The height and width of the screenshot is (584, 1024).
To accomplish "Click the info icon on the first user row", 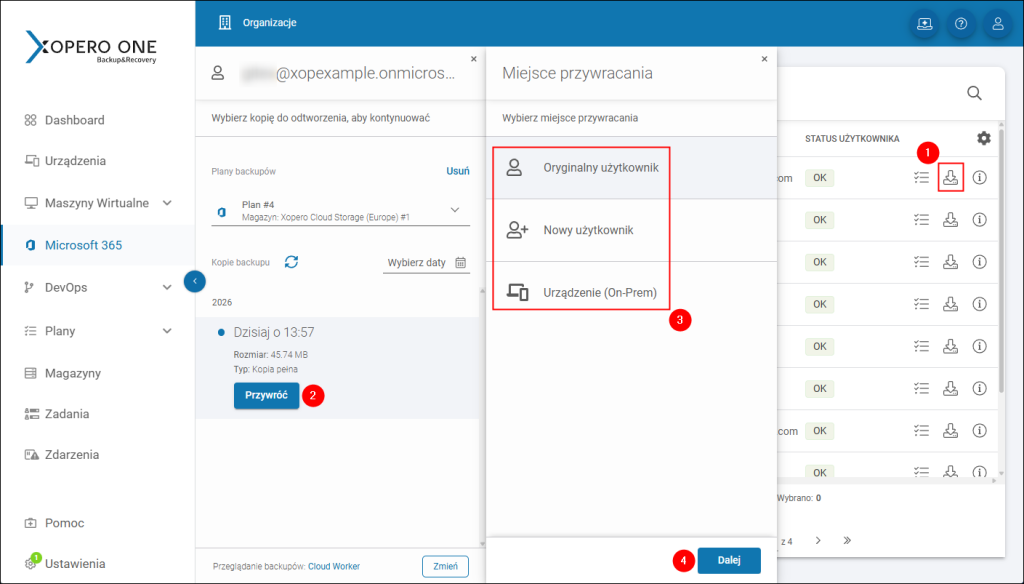I will (x=978, y=177).
